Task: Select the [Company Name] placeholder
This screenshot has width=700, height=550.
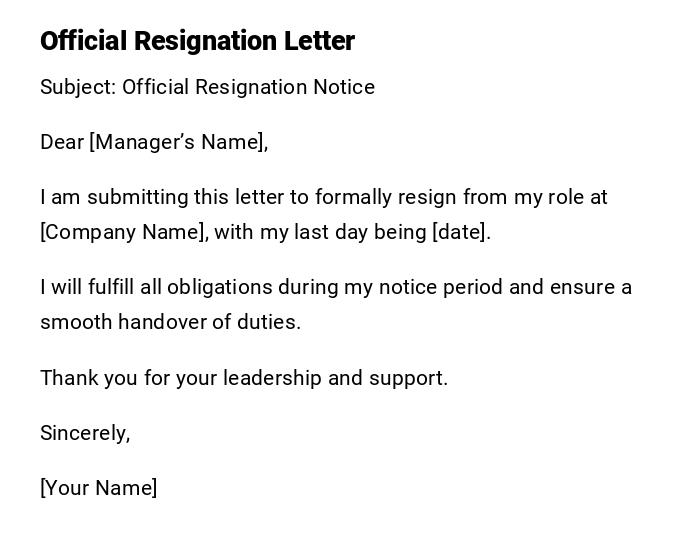Action: (124, 232)
